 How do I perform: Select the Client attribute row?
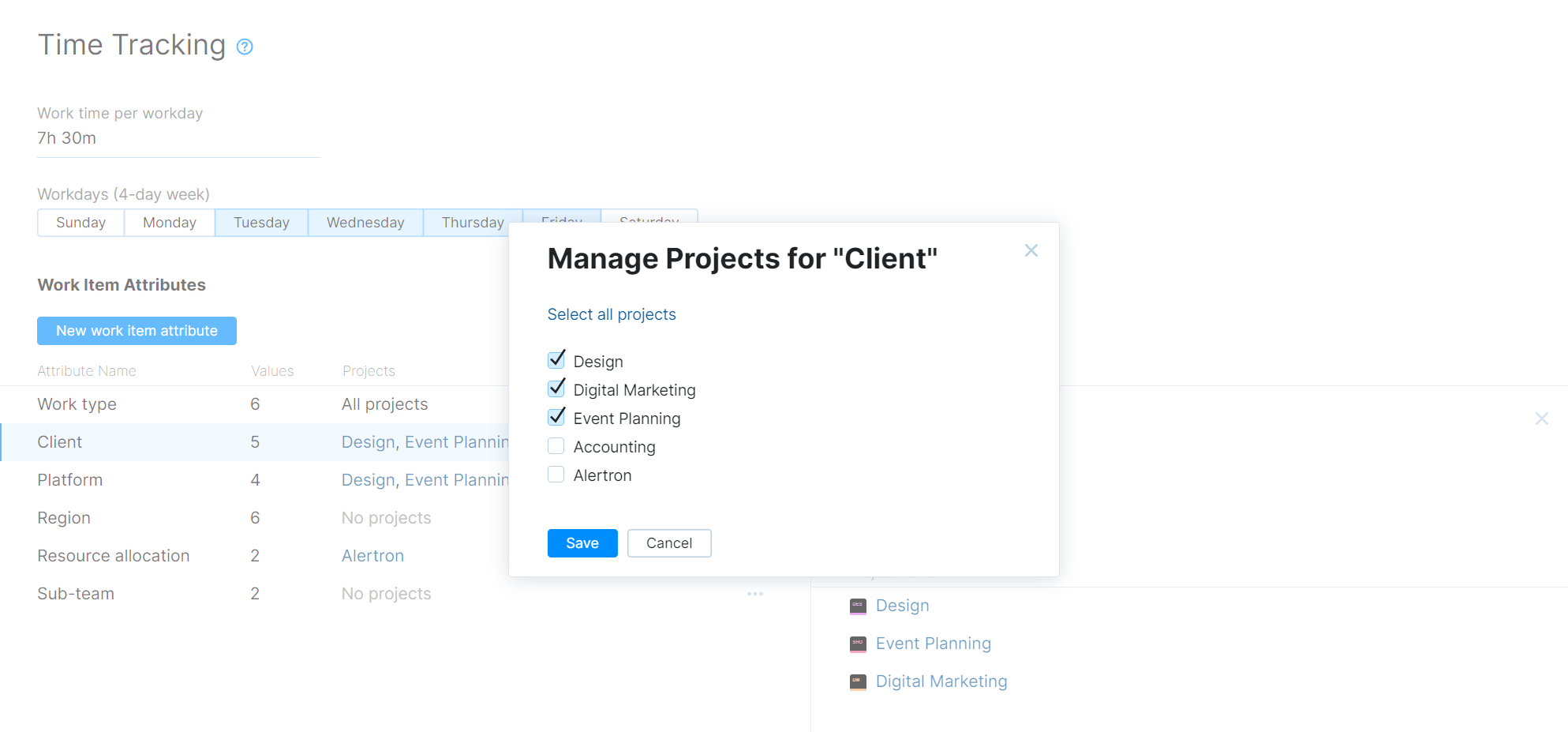(x=60, y=441)
